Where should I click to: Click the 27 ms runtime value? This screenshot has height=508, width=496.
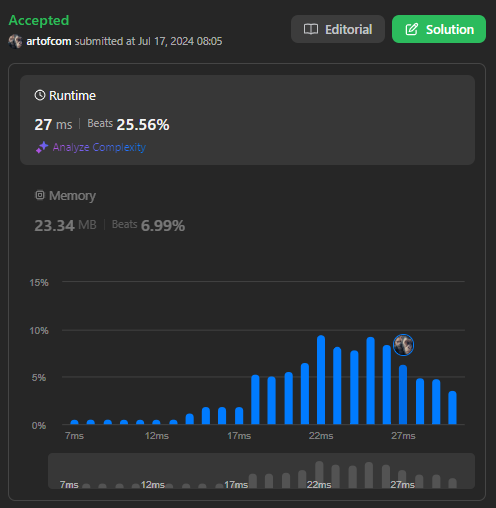(53, 125)
